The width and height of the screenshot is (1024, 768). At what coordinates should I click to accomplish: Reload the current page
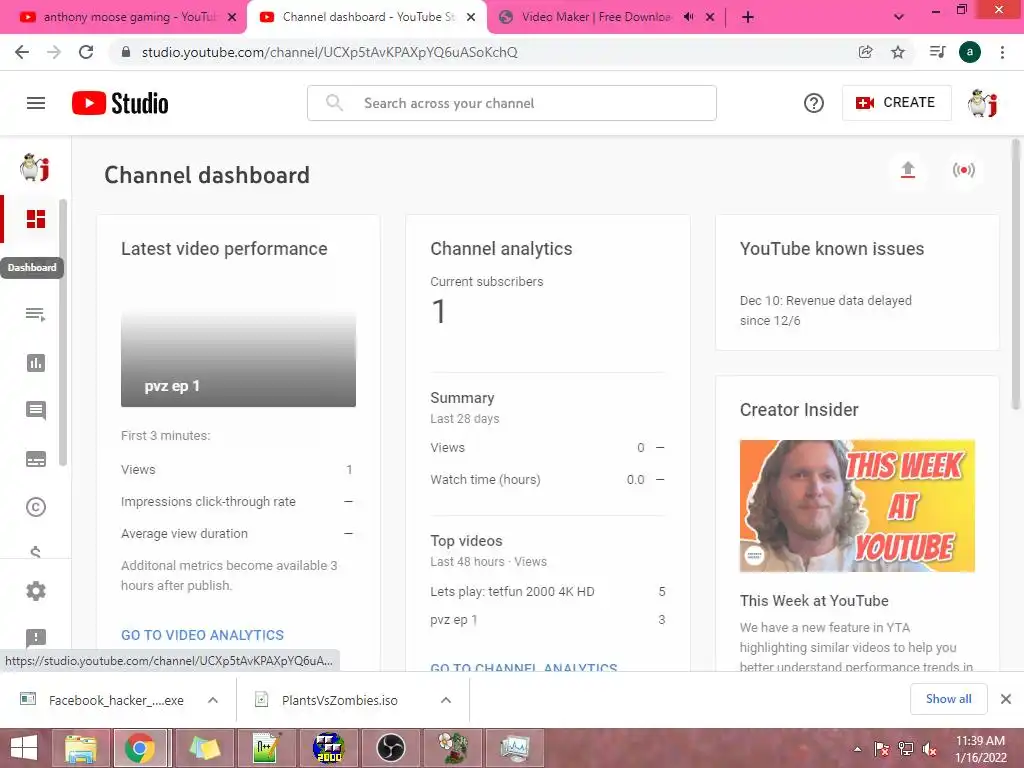point(86,52)
